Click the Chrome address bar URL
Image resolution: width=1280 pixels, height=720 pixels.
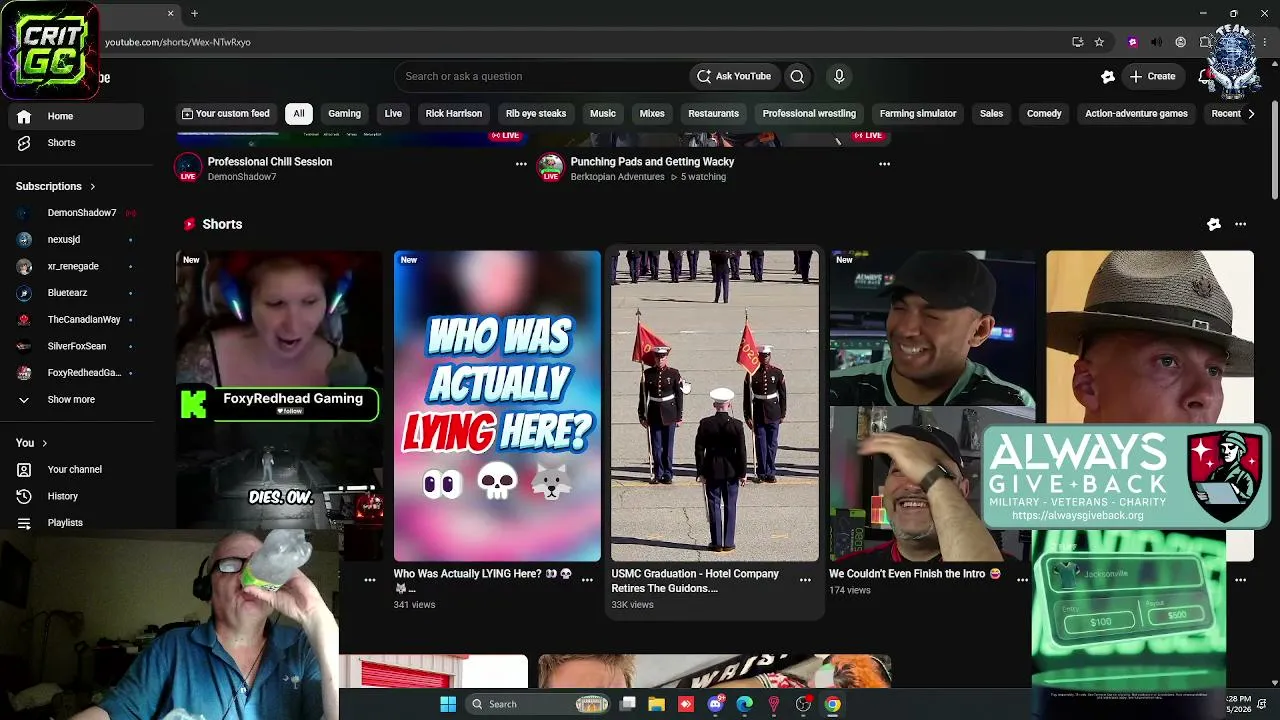point(178,42)
